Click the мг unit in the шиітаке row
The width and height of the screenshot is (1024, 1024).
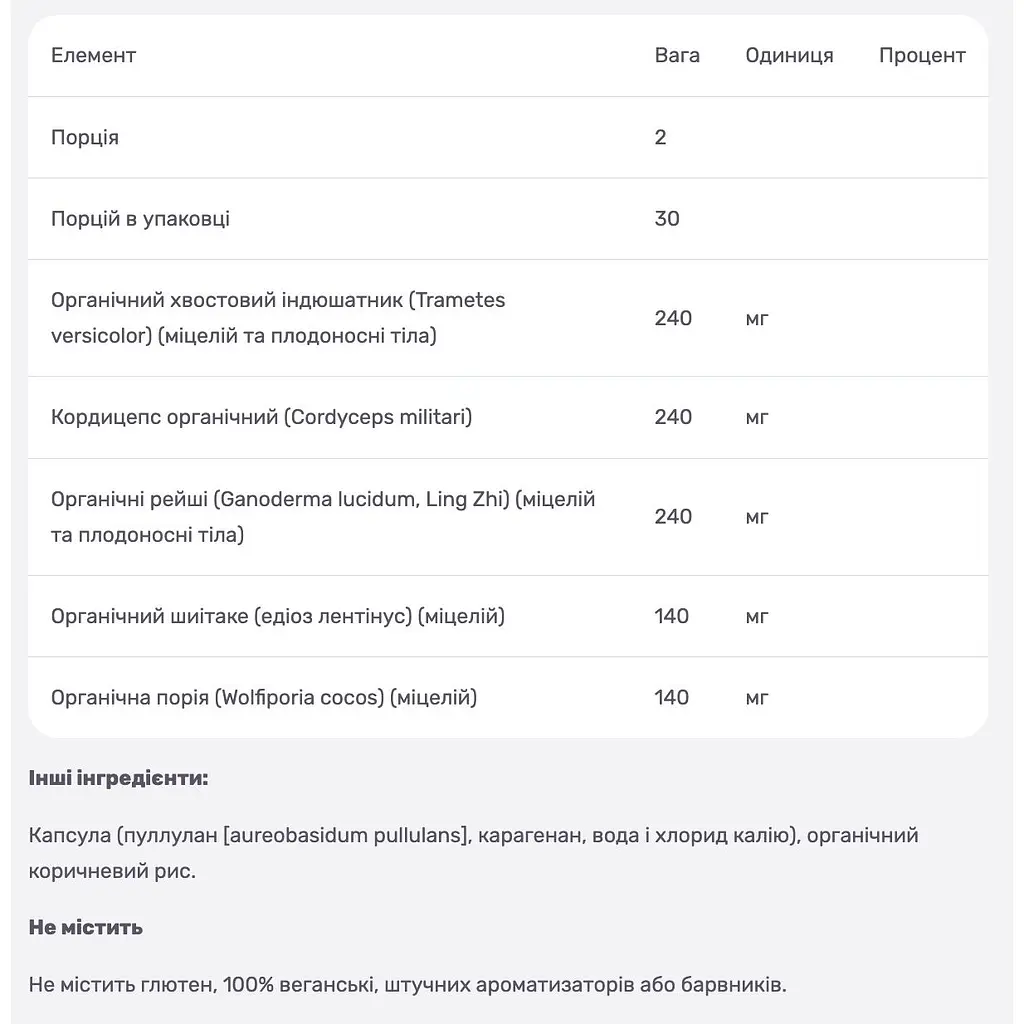pos(757,616)
